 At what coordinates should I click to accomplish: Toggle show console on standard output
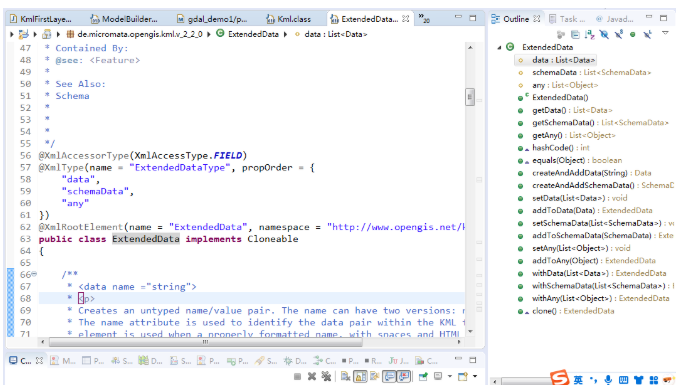click(389, 377)
